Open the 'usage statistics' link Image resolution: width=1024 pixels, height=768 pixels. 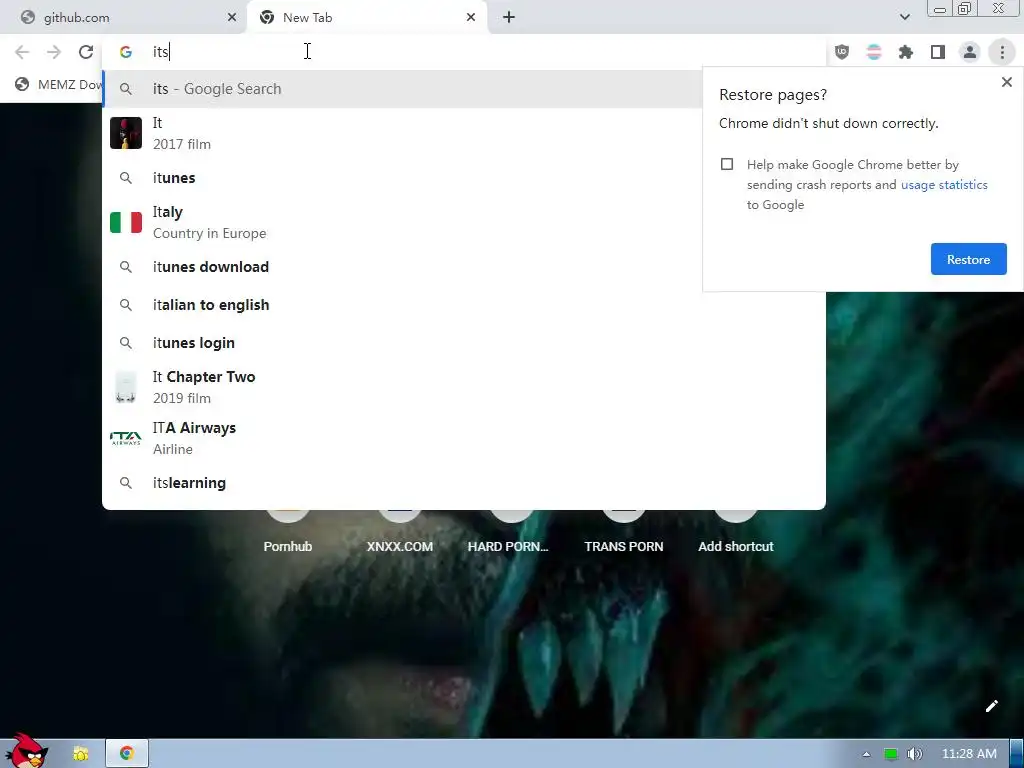click(944, 185)
